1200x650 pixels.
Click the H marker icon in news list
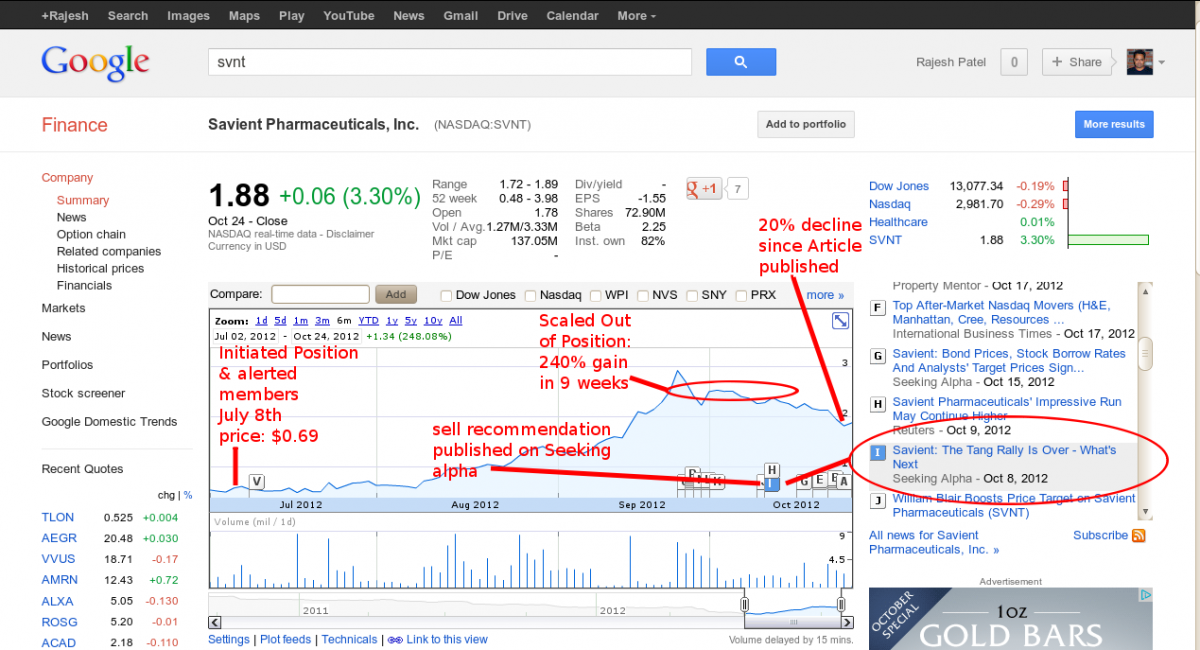(878, 403)
